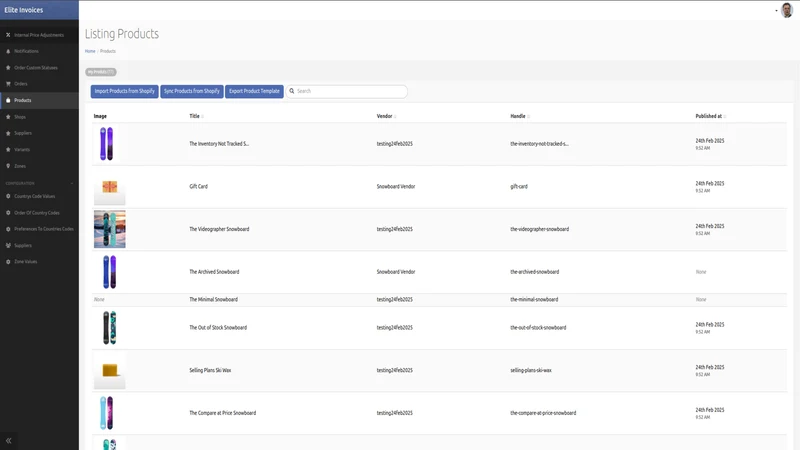The image size is (800, 450).
Task: Click Import Products from Shopify button
Action: [x=124, y=91]
